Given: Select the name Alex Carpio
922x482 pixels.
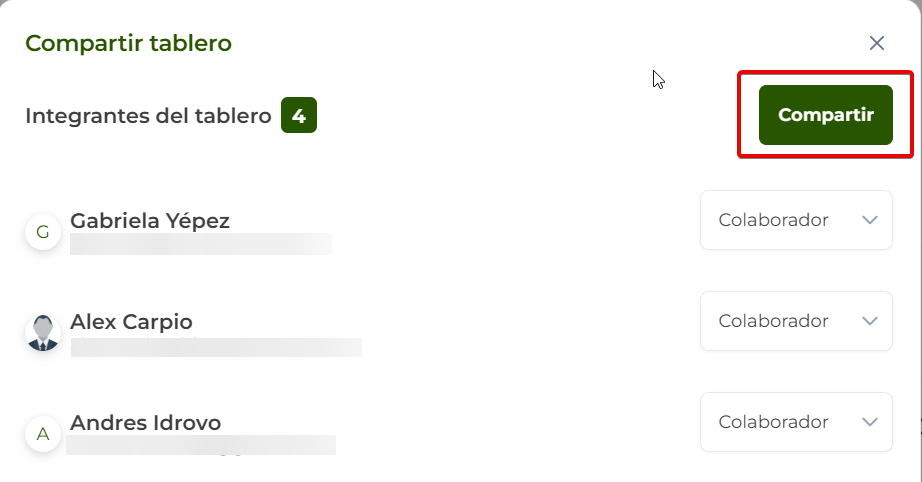Looking at the screenshot, I should click(131, 322).
